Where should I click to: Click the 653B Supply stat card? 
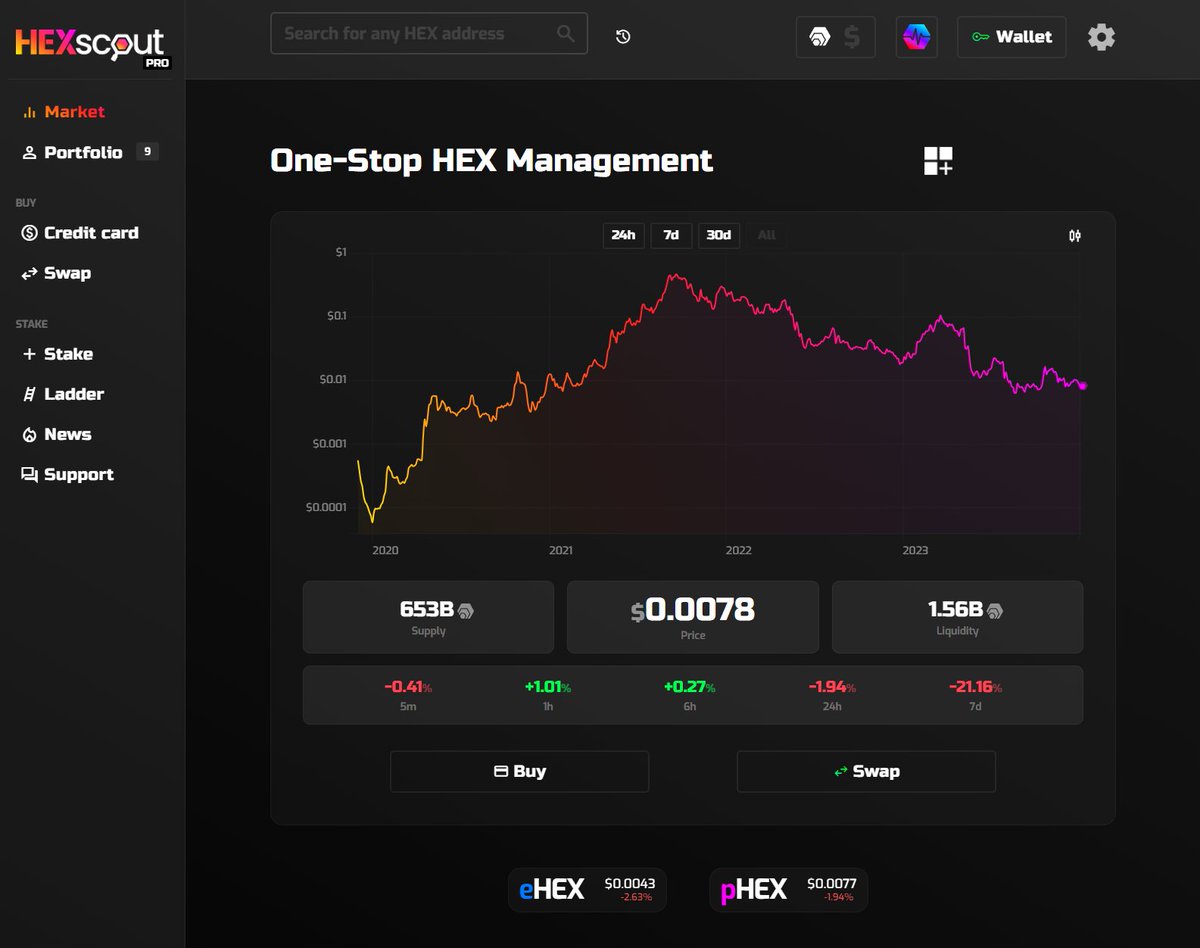pyautogui.click(x=428, y=617)
